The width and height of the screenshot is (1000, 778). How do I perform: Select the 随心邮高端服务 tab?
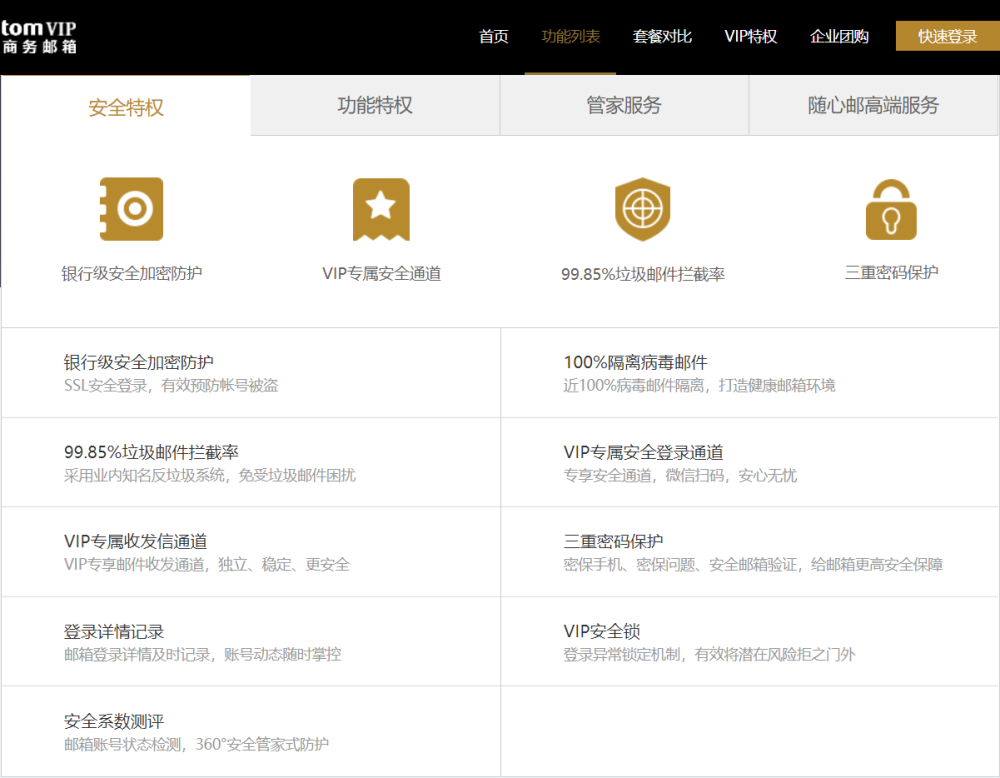tap(873, 104)
